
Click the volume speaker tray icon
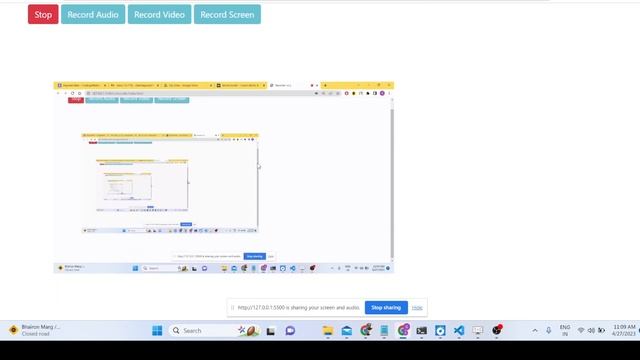[591, 331]
